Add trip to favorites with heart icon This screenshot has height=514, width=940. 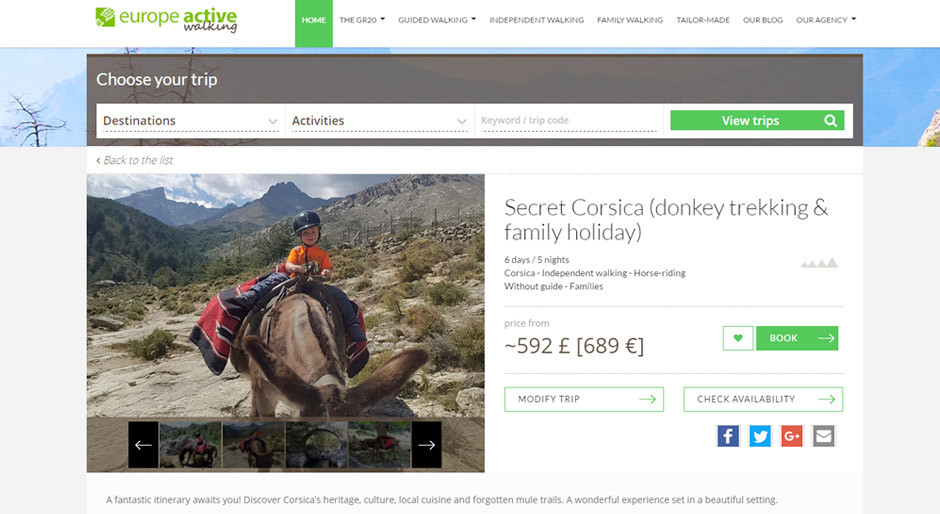tap(738, 338)
